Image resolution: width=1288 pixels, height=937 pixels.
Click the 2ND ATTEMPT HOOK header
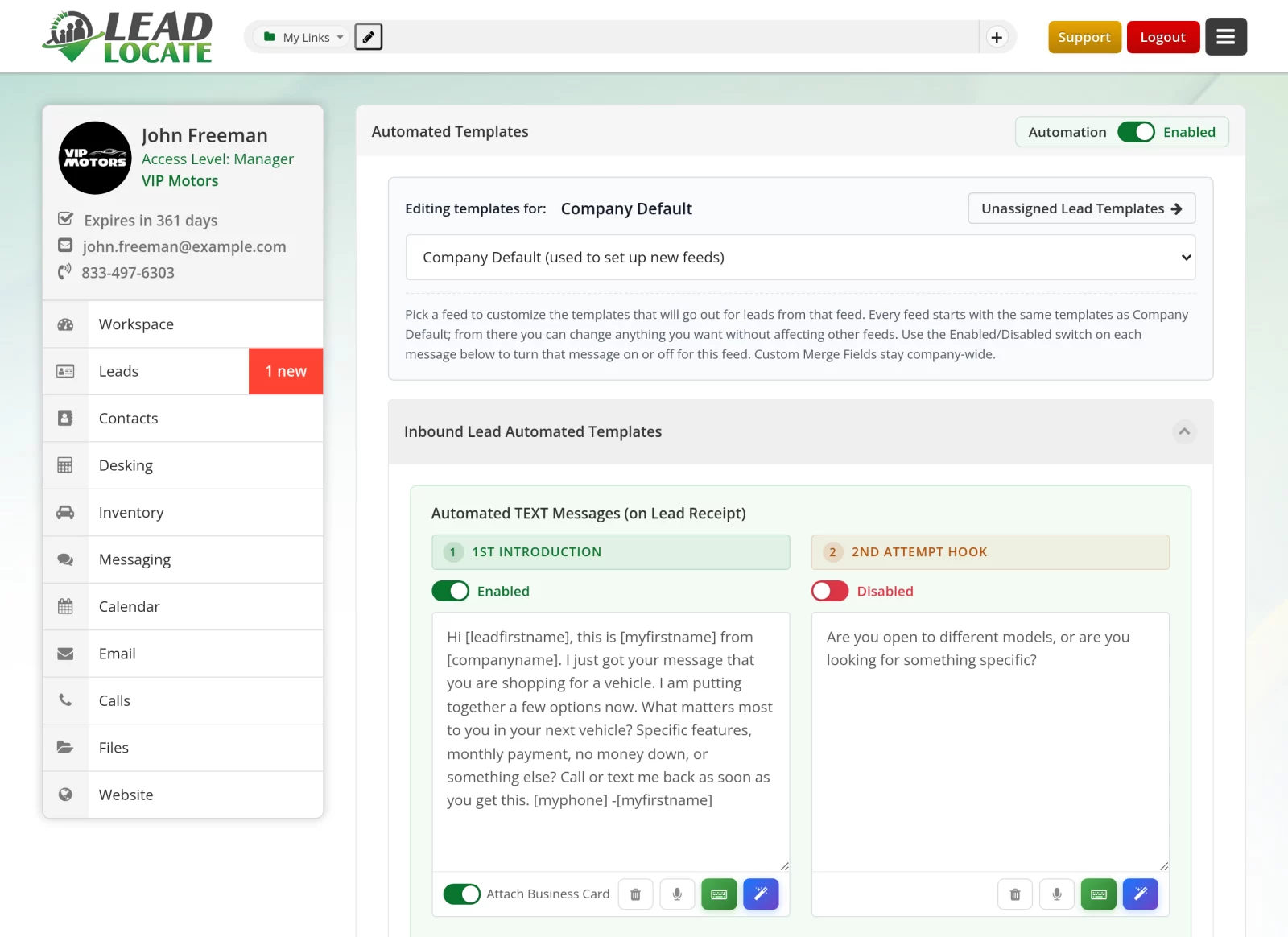pos(990,552)
